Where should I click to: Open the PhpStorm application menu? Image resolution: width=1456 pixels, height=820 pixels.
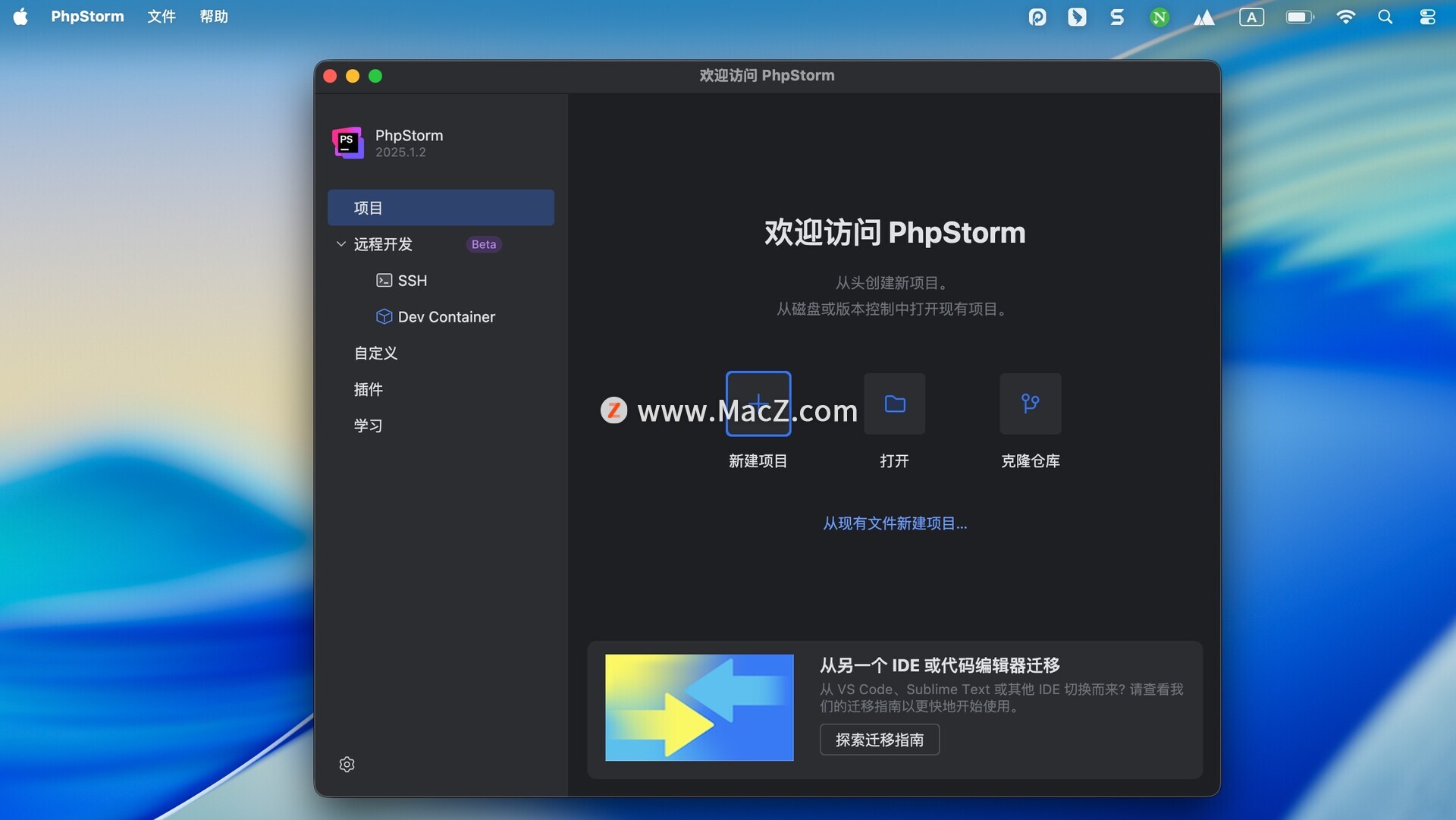point(87,17)
